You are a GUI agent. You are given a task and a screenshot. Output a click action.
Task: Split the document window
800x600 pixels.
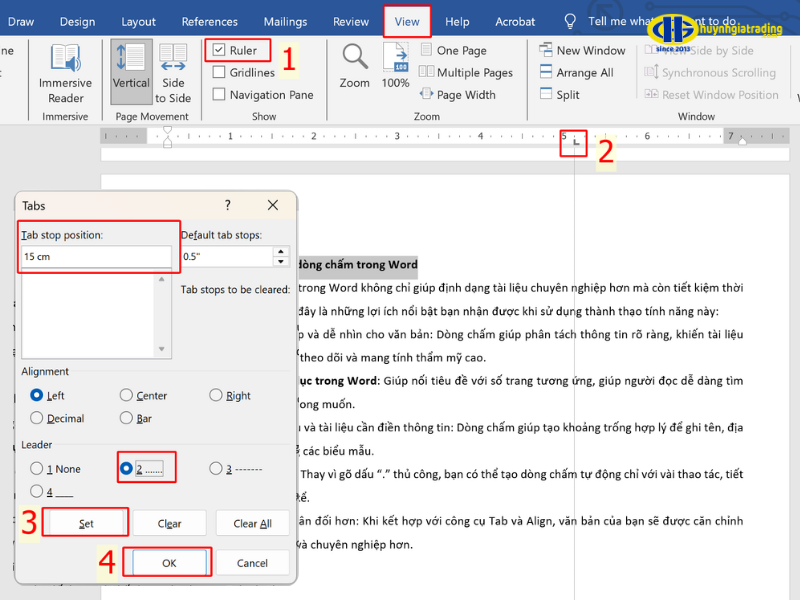point(560,94)
